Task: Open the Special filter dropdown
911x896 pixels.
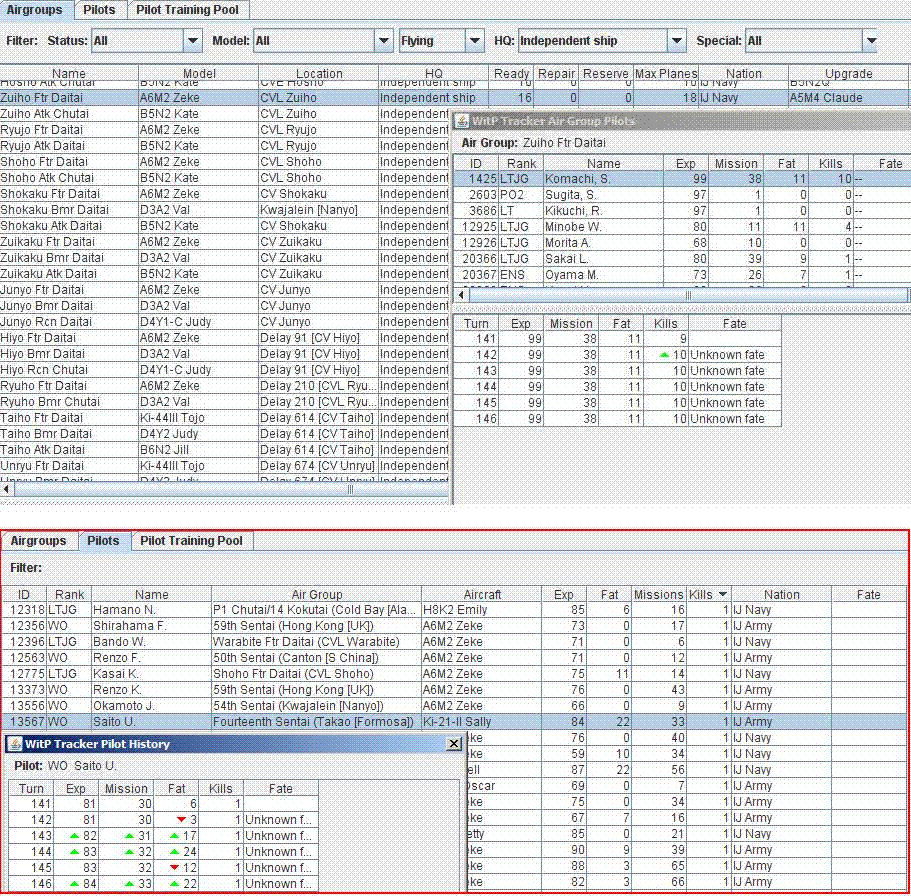Action: [870, 41]
